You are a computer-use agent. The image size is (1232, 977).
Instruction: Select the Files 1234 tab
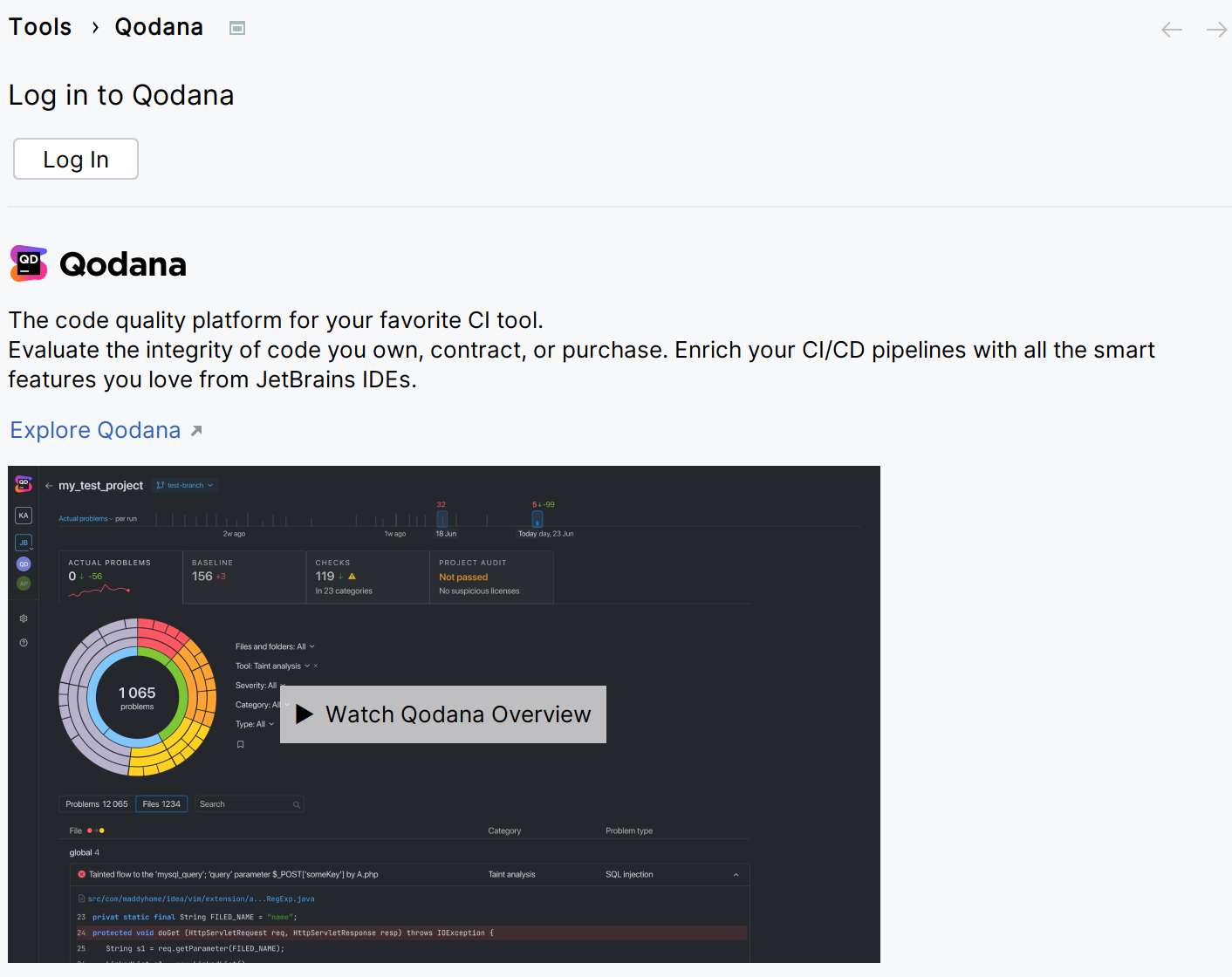(161, 803)
